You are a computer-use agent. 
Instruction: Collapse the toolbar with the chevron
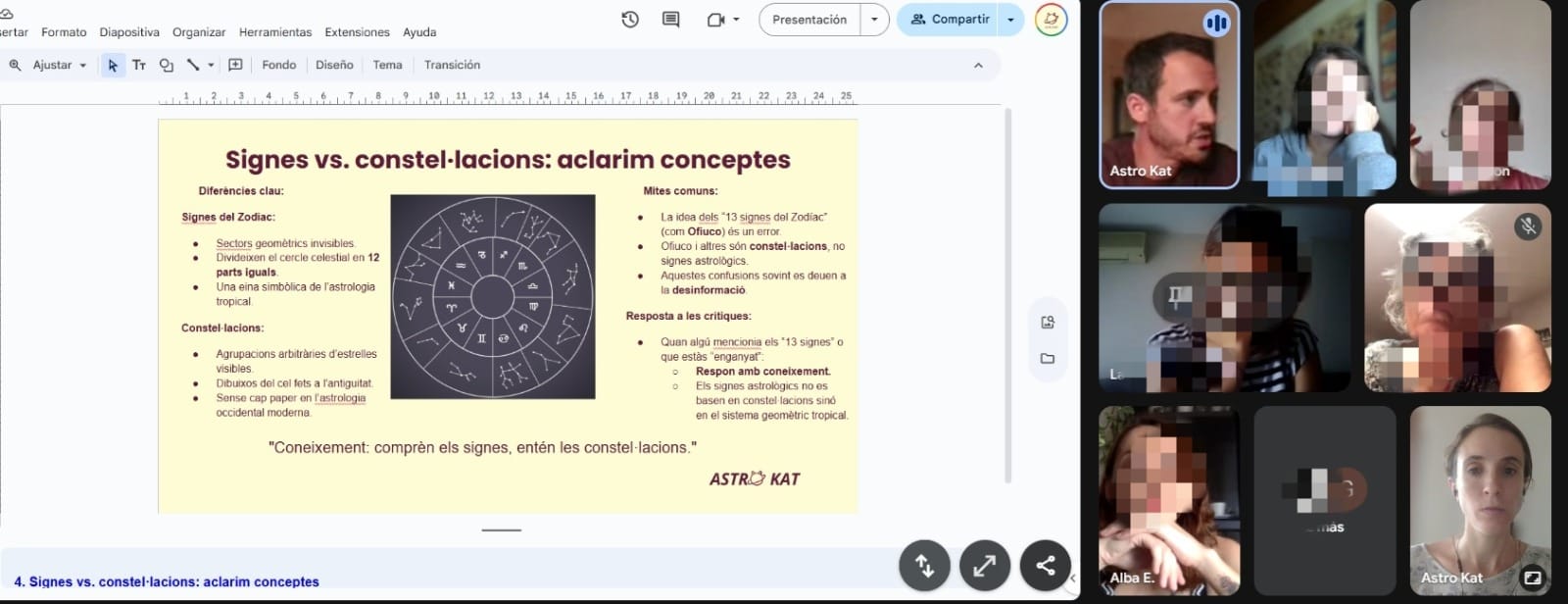pyautogui.click(x=977, y=65)
